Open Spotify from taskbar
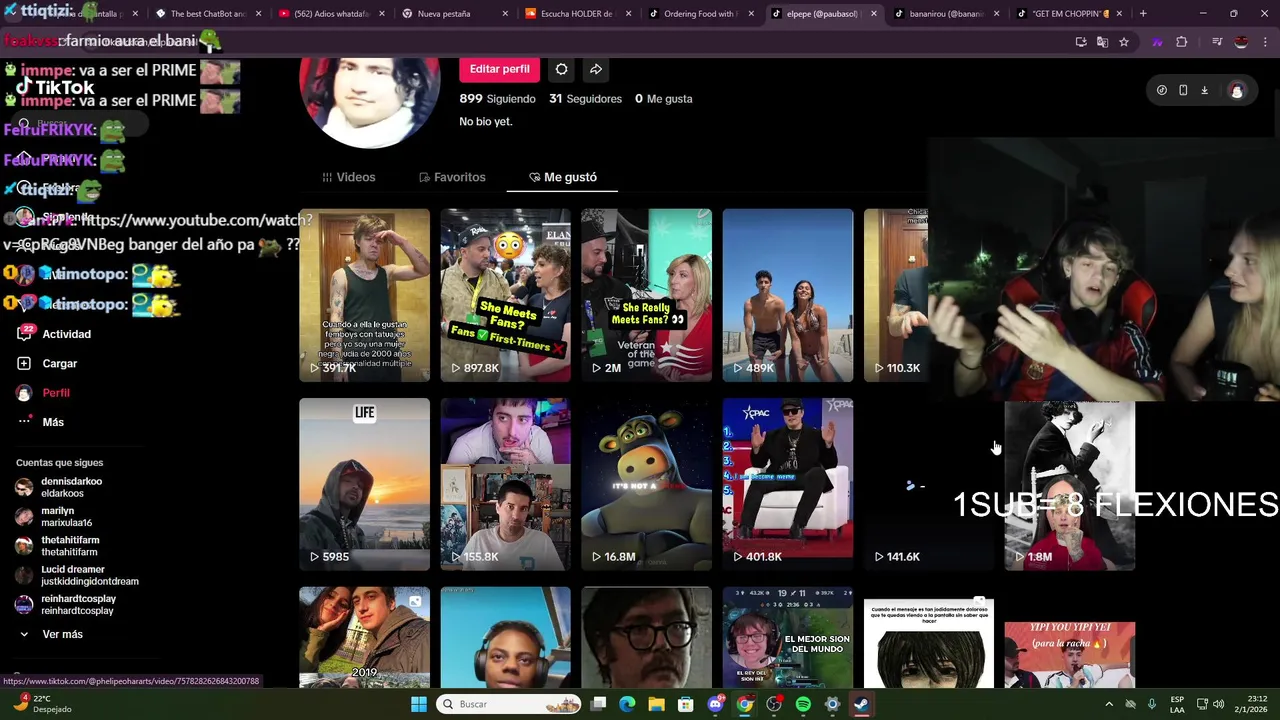Viewport: 1280px width, 720px height. pyautogui.click(x=803, y=704)
